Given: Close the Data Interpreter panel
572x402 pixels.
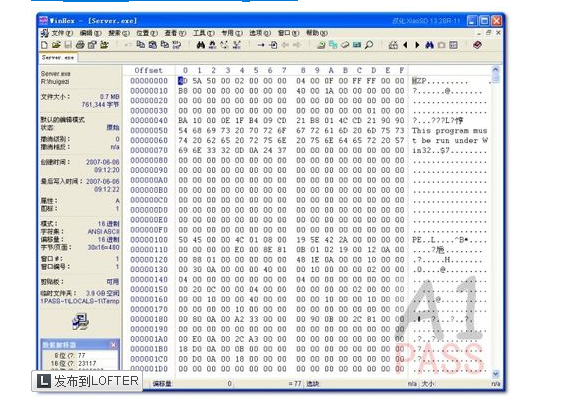Looking at the screenshot, I should 113,345.
